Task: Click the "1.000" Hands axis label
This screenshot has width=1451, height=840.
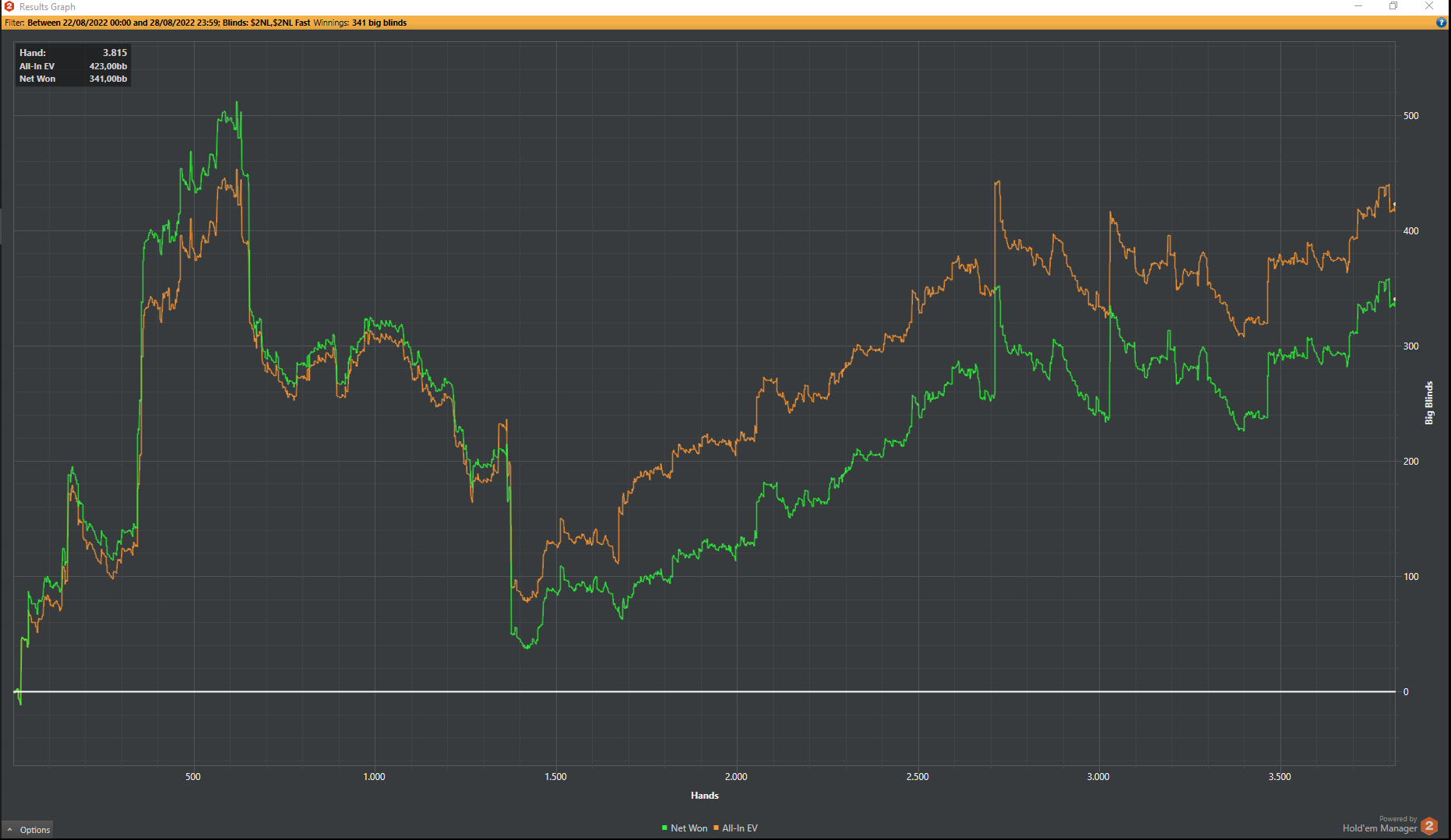Action: click(x=375, y=776)
